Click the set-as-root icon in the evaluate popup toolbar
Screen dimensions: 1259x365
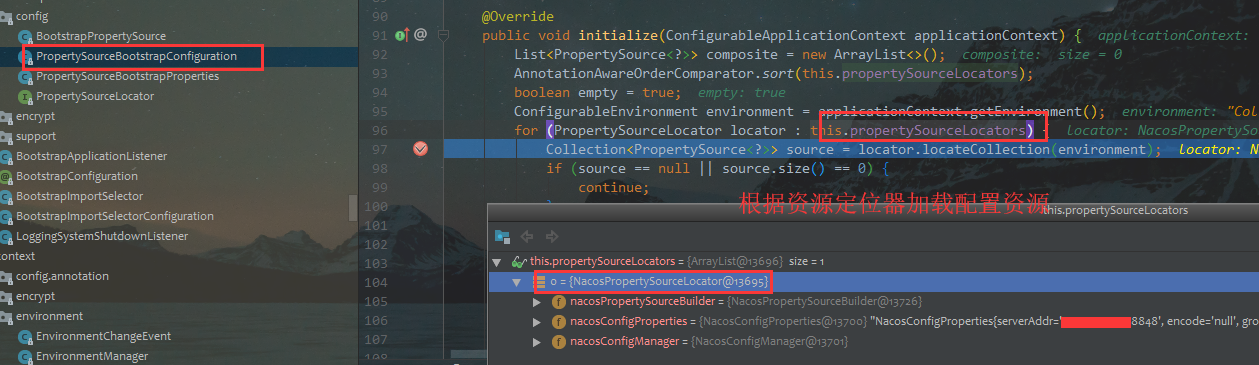[x=503, y=236]
